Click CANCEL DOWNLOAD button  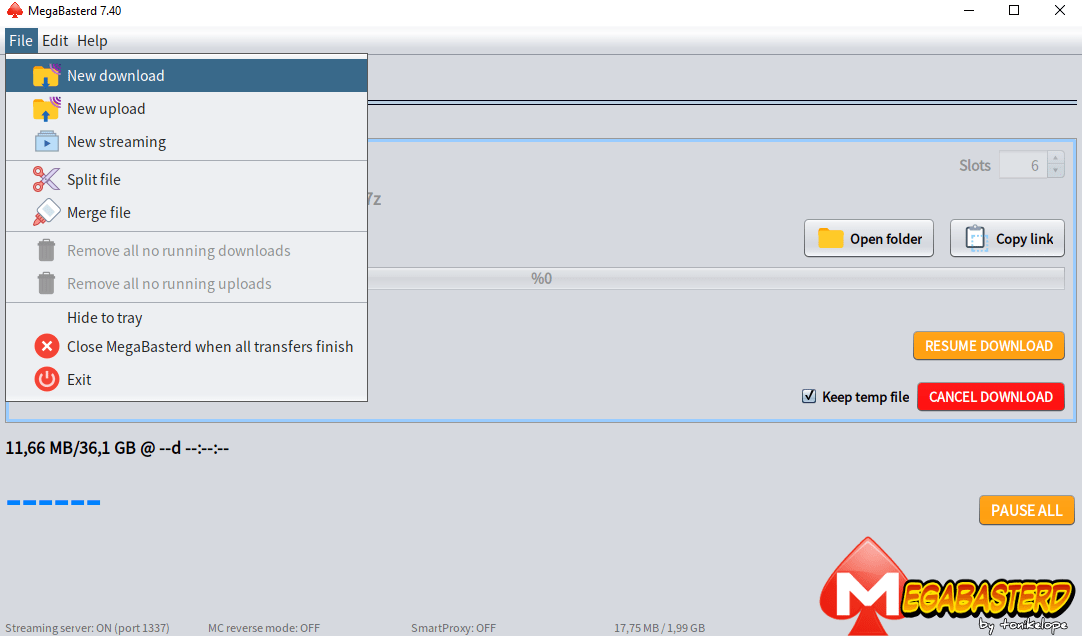[x=991, y=397]
